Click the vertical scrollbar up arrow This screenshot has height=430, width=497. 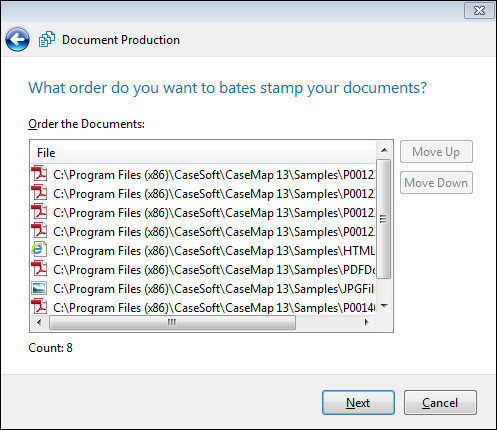(384, 150)
